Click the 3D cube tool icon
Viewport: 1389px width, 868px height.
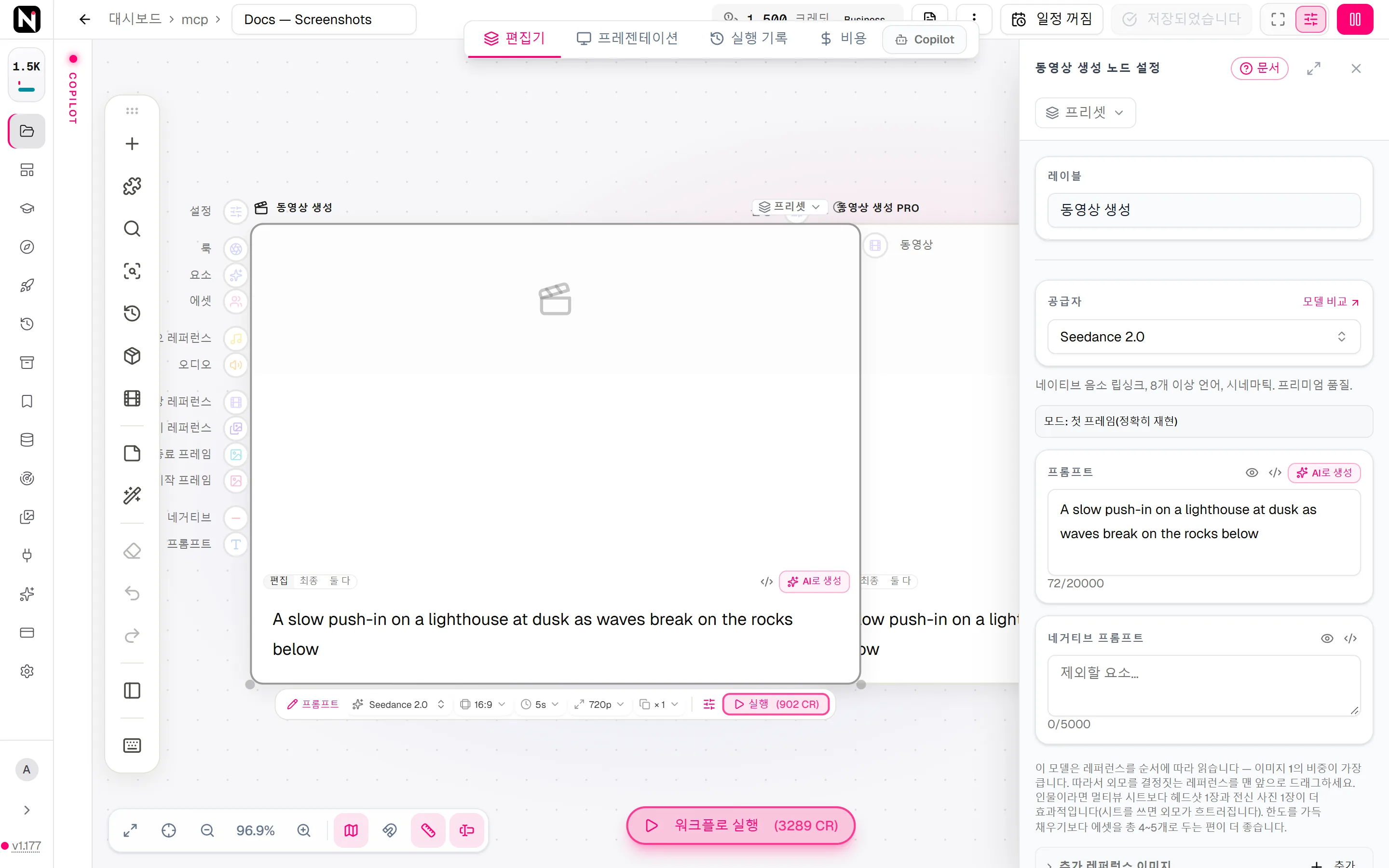point(132,356)
